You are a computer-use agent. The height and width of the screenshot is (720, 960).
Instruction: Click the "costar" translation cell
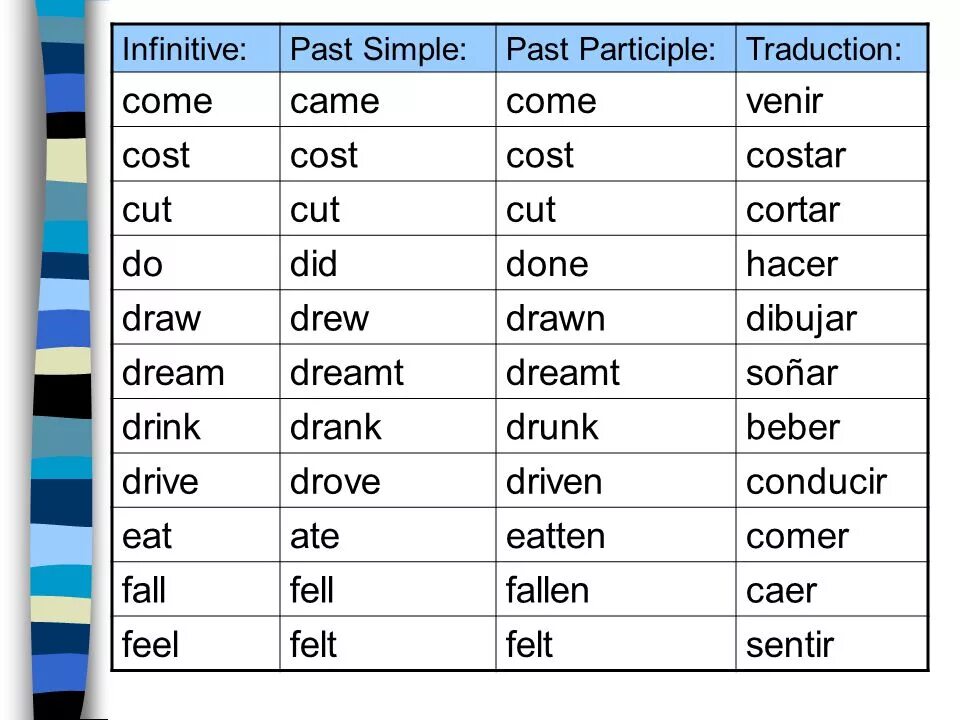coord(796,156)
